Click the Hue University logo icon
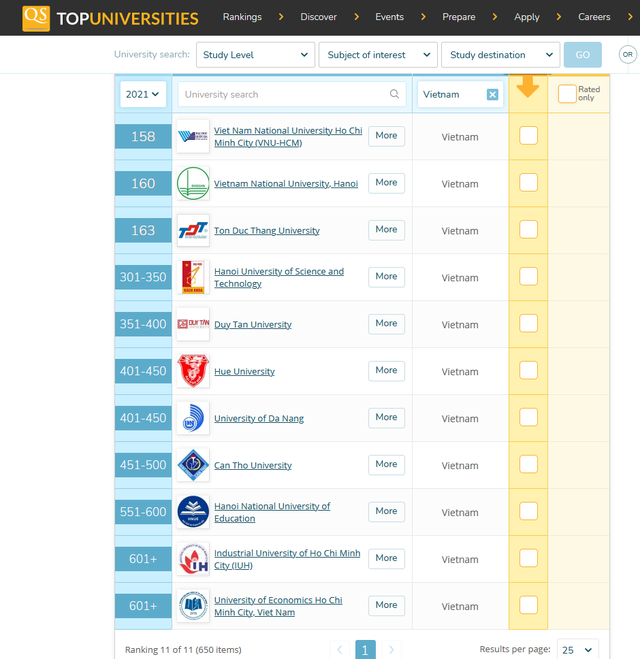This screenshot has height=659, width=640. click(x=193, y=371)
